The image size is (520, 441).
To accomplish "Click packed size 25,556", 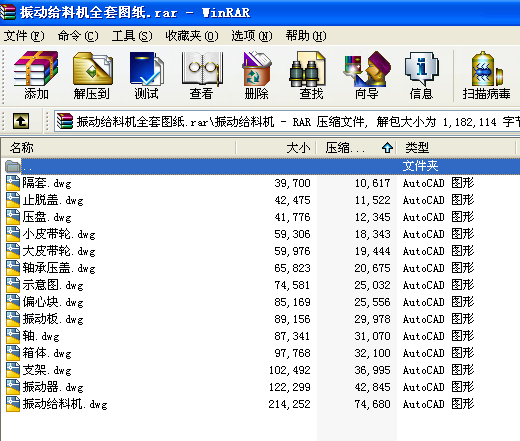I will (x=372, y=302).
